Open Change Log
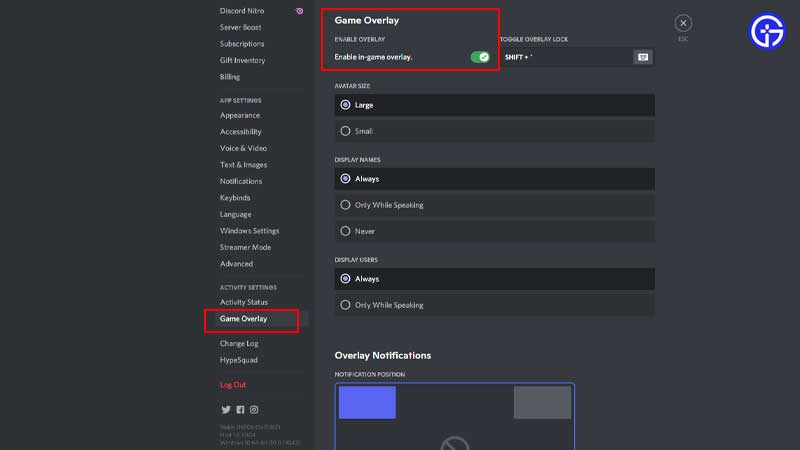 point(239,343)
